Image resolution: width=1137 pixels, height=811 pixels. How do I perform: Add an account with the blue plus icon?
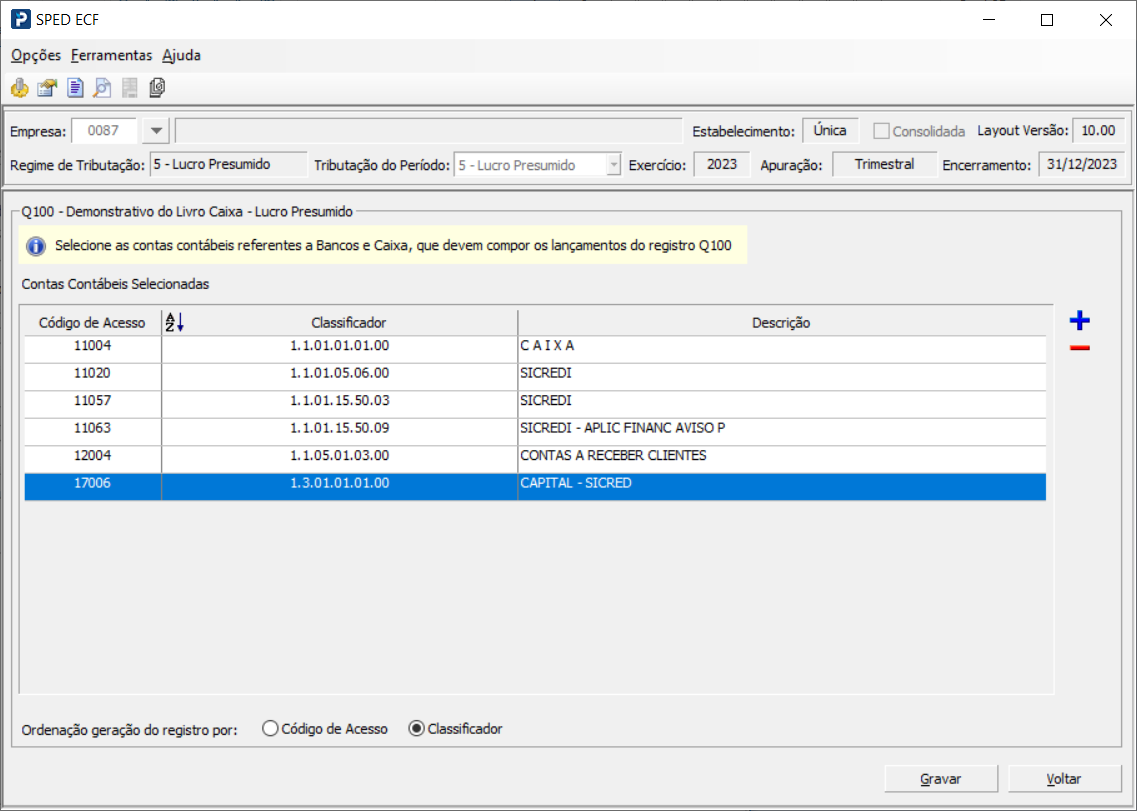coord(1080,320)
